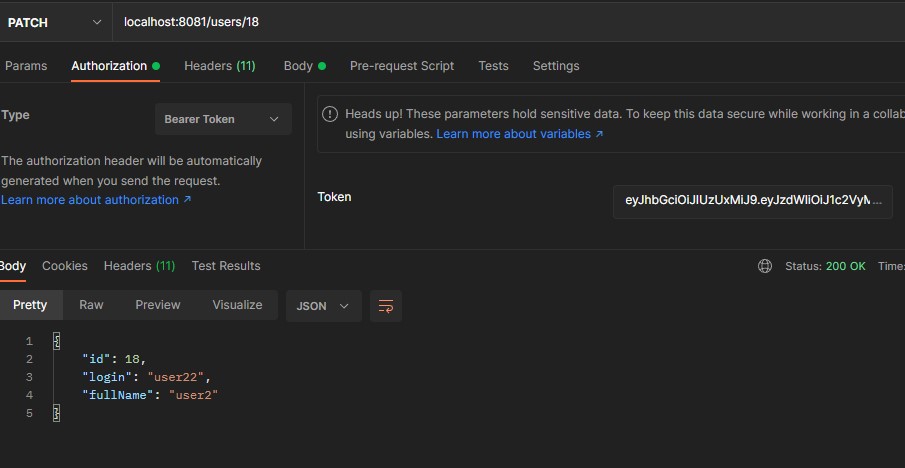Open the Tests tab
The image size is (905, 468).
click(x=493, y=66)
